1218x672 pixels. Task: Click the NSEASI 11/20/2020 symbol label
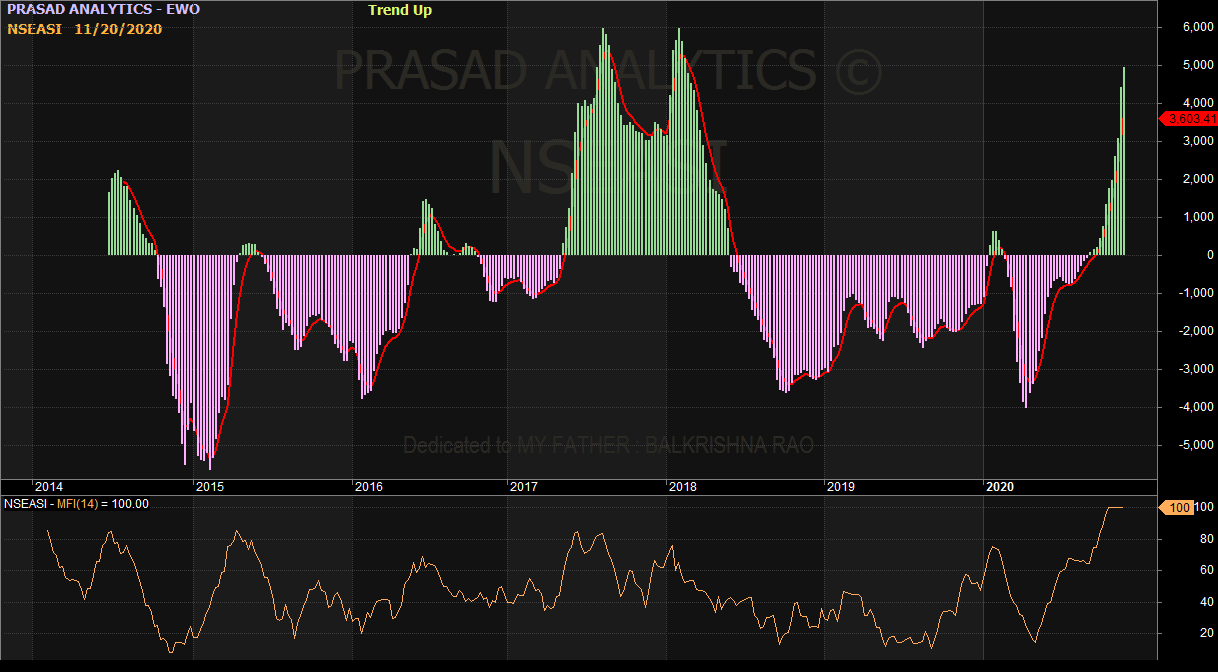(85, 29)
